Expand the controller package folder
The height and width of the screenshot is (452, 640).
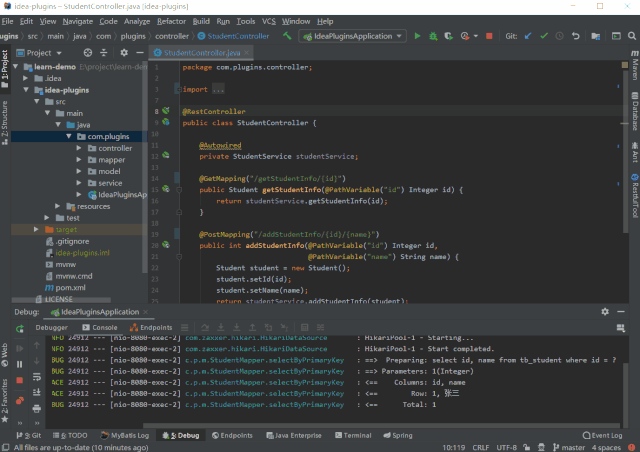click(x=79, y=148)
